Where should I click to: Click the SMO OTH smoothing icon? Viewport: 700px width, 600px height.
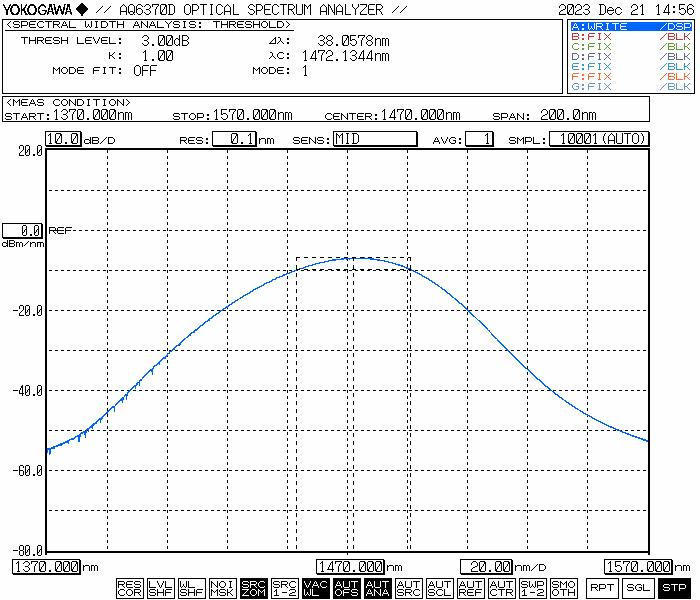click(564, 588)
